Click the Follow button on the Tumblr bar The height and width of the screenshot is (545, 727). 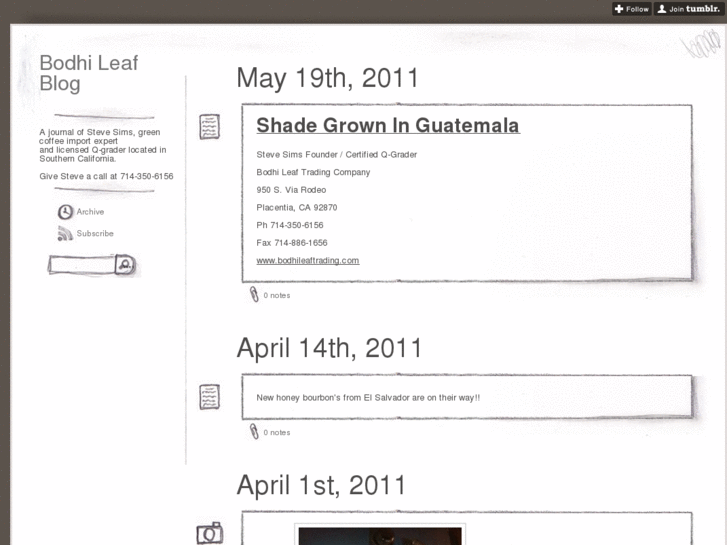point(631,9)
